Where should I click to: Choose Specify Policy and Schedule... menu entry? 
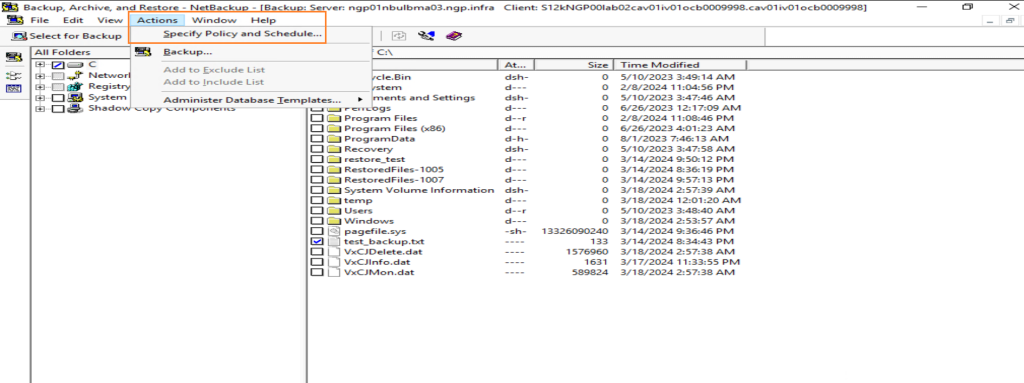242,33
